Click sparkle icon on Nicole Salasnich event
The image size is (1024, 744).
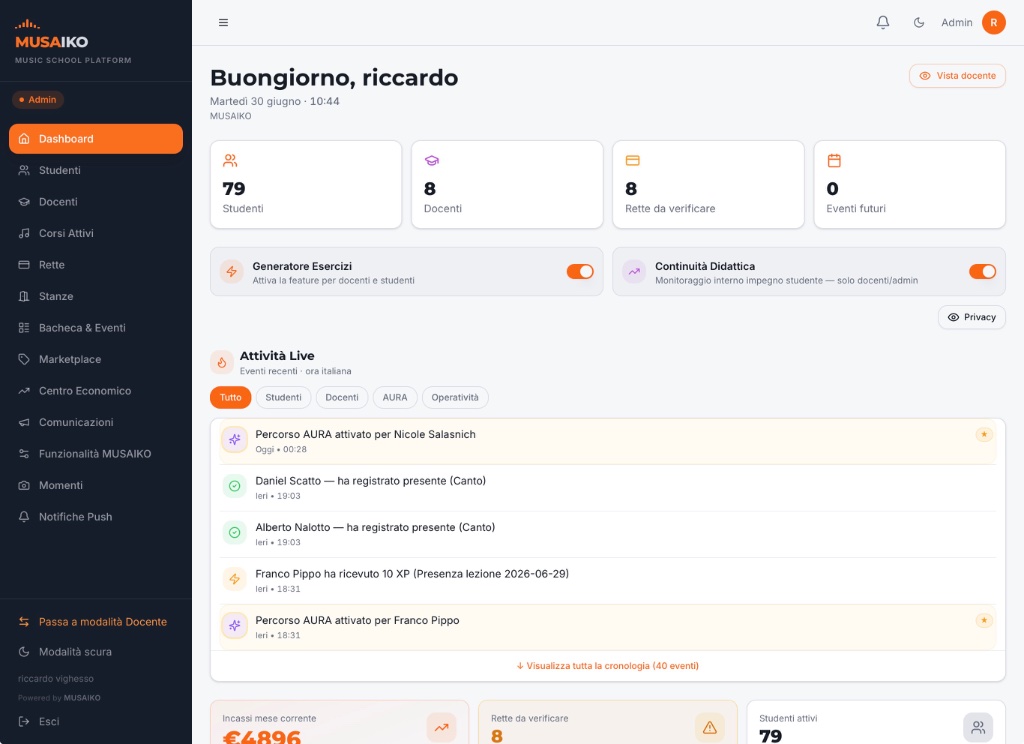[234, 440]
